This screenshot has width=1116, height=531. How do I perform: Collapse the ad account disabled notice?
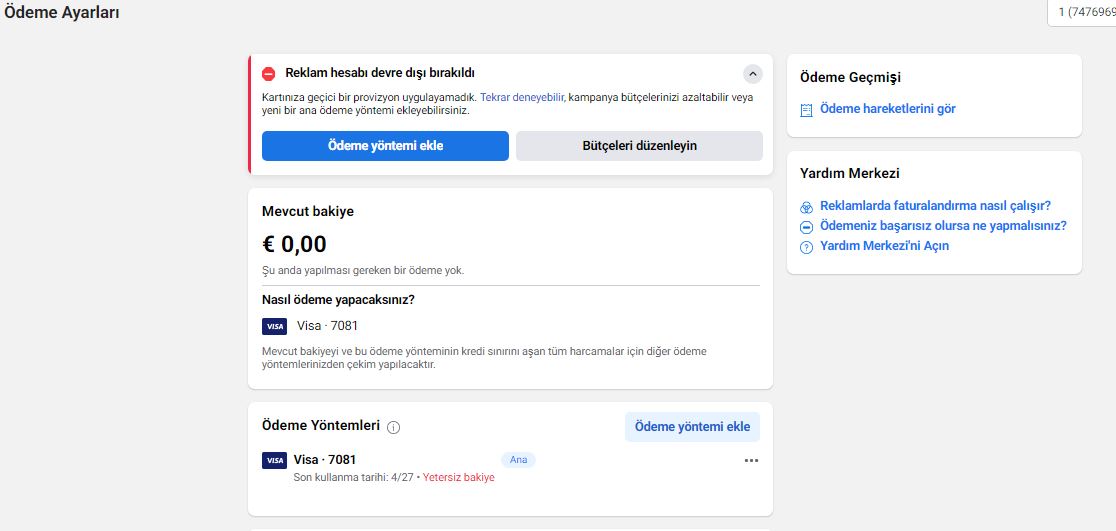coord(752,73)
